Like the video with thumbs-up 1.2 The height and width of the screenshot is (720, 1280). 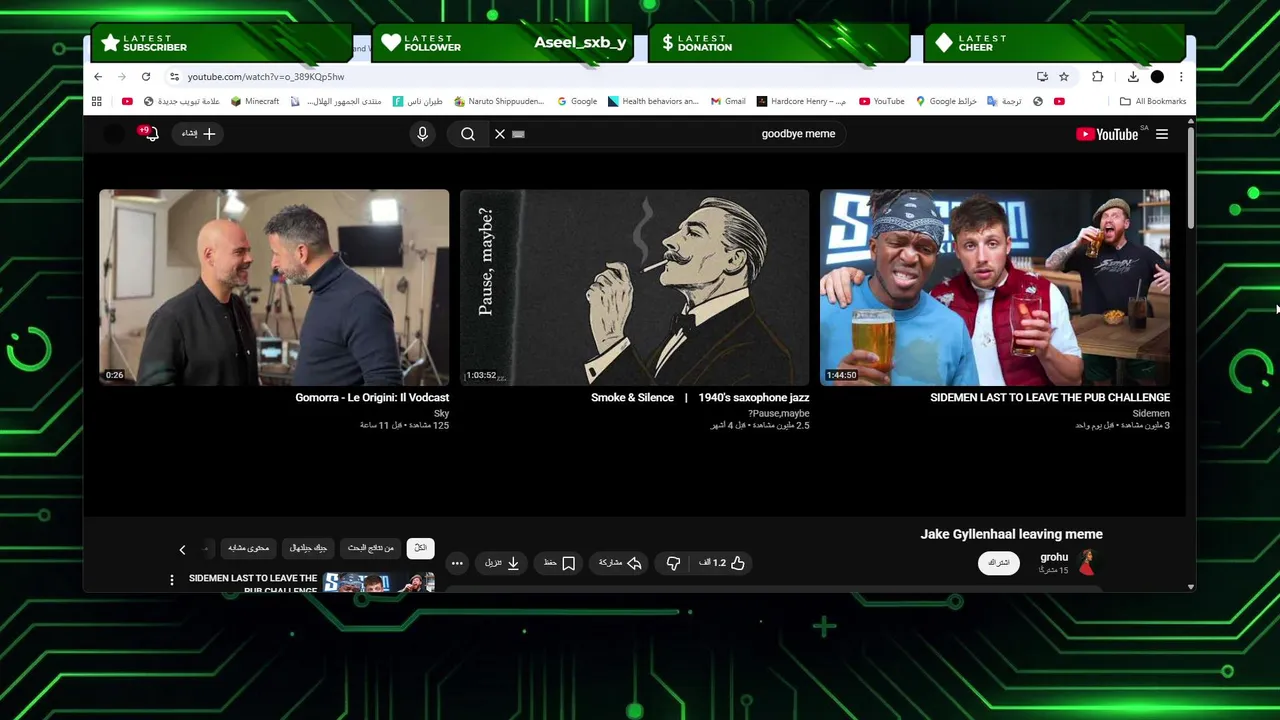point(722,563)
